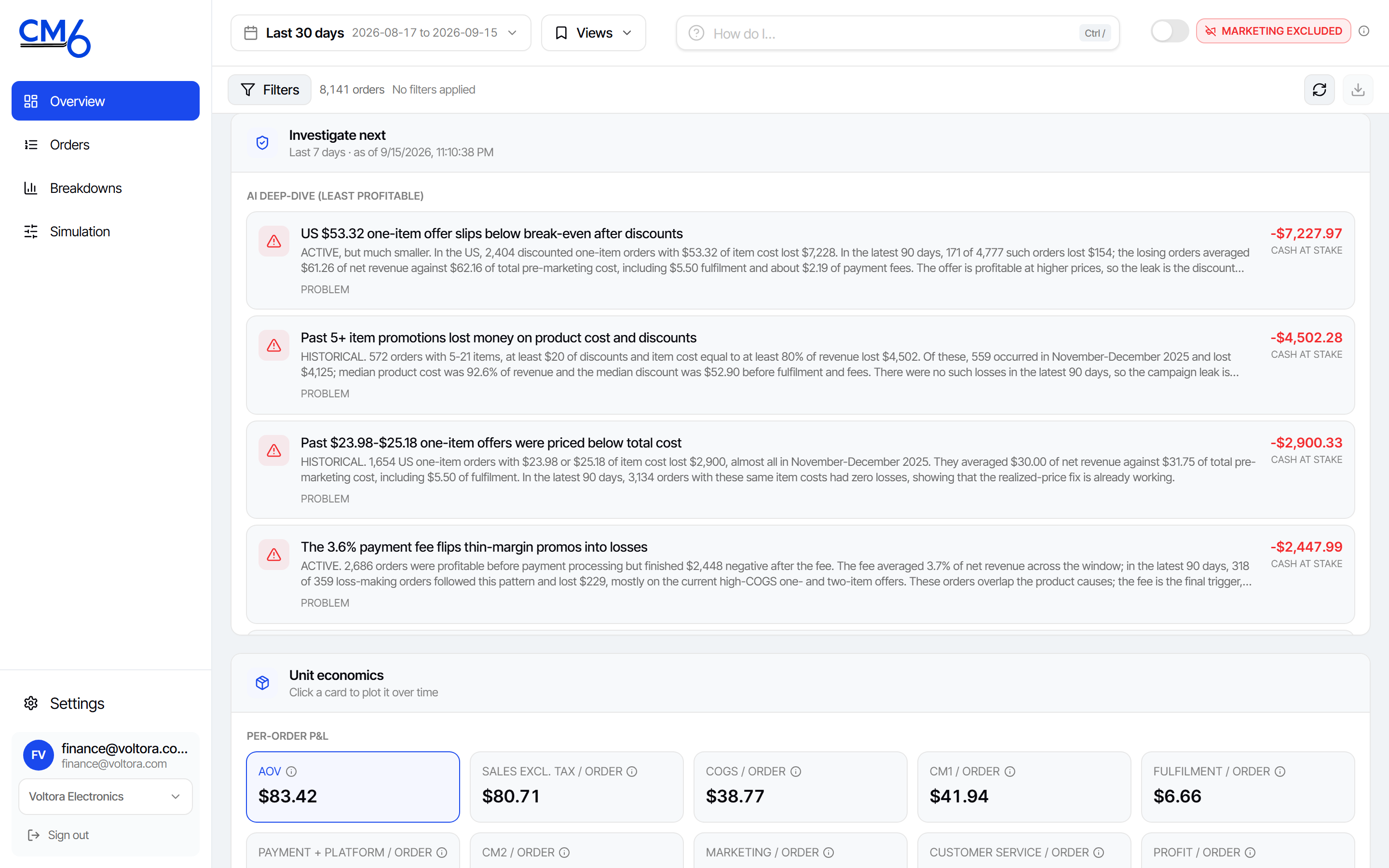Image resolution: width=1389 pixels, height=868 pixels.
Task: Select the COGS / Order $38.77 card
Action: (800, 787)
